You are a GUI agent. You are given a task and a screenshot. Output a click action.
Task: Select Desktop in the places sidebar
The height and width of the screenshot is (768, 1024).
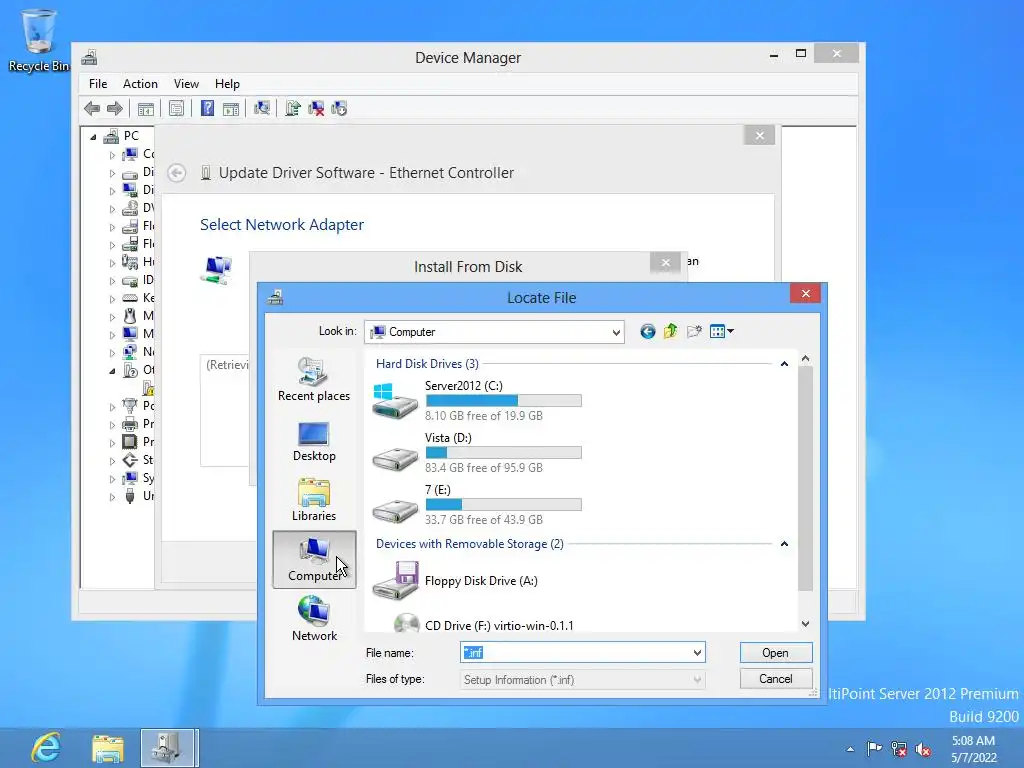click(313, 441)
